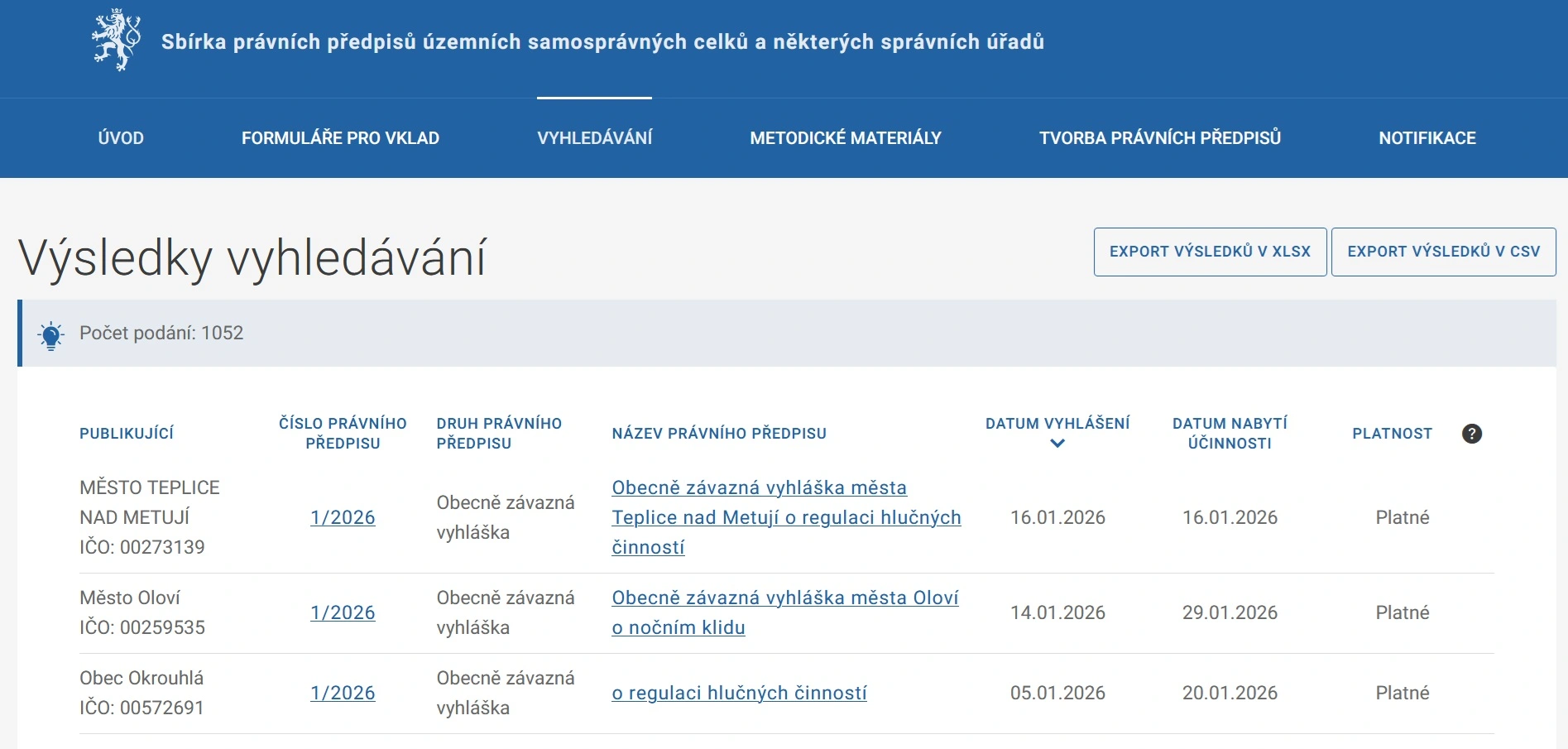The image size is (1568, 749).
Task: Click the site title header text
Action: pyautogui.click(x=602, y=42)
